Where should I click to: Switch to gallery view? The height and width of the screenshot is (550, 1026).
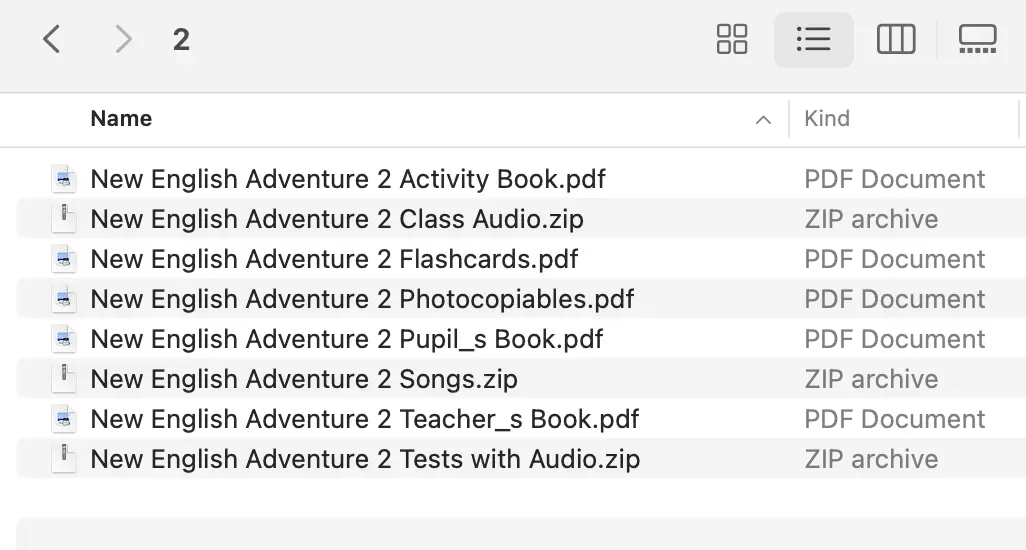(978, 39)
